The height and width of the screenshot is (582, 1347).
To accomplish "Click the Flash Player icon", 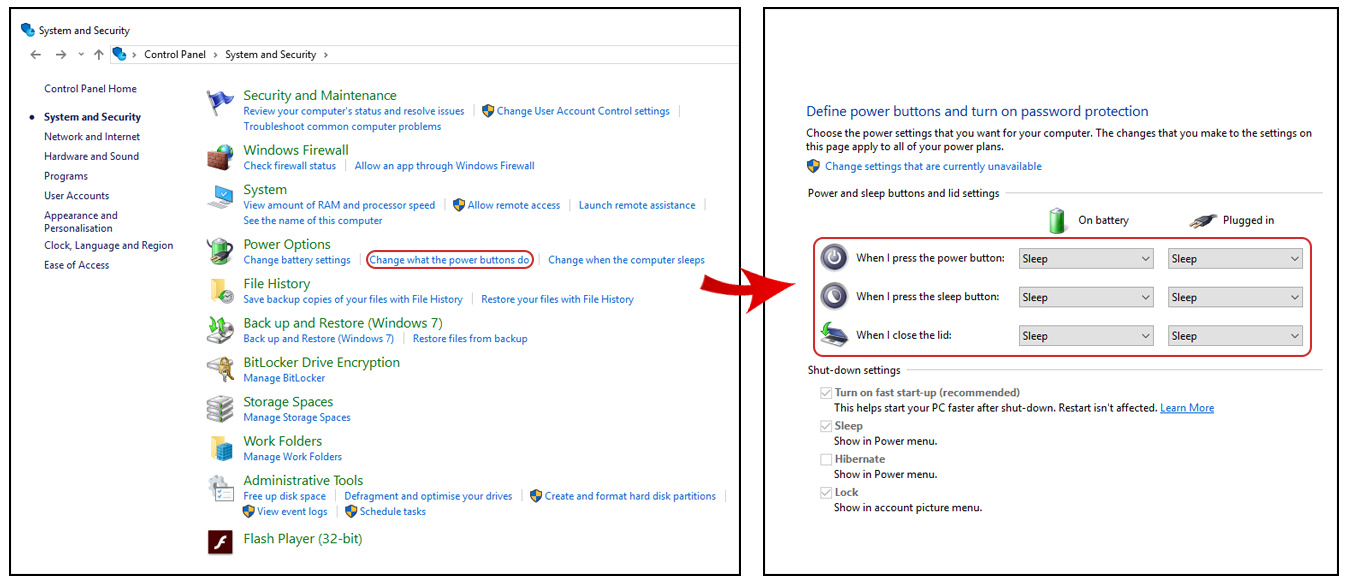I will click(220, 541).
